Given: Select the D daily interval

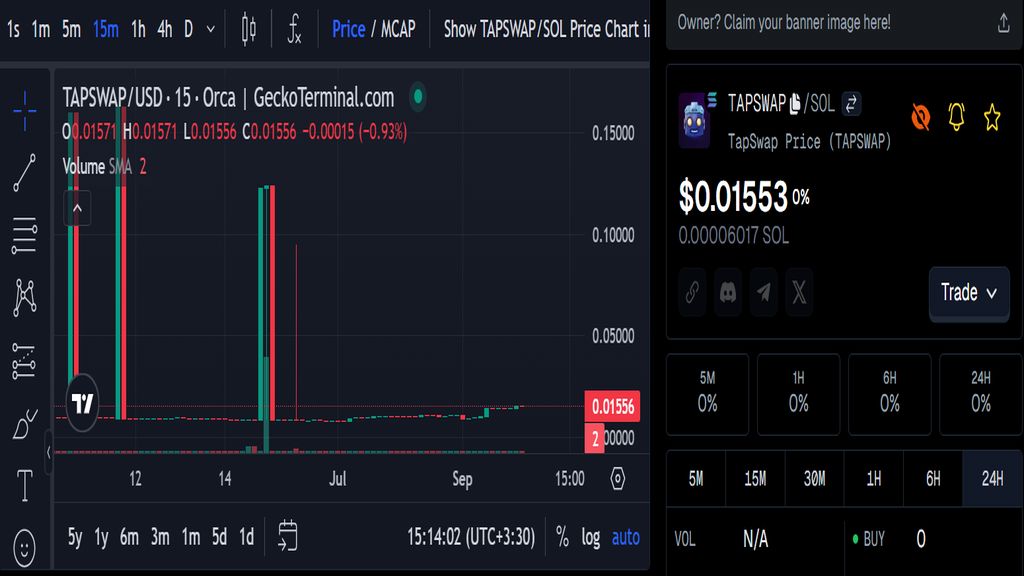Looking at the screenshot, I should coord(188,29).
